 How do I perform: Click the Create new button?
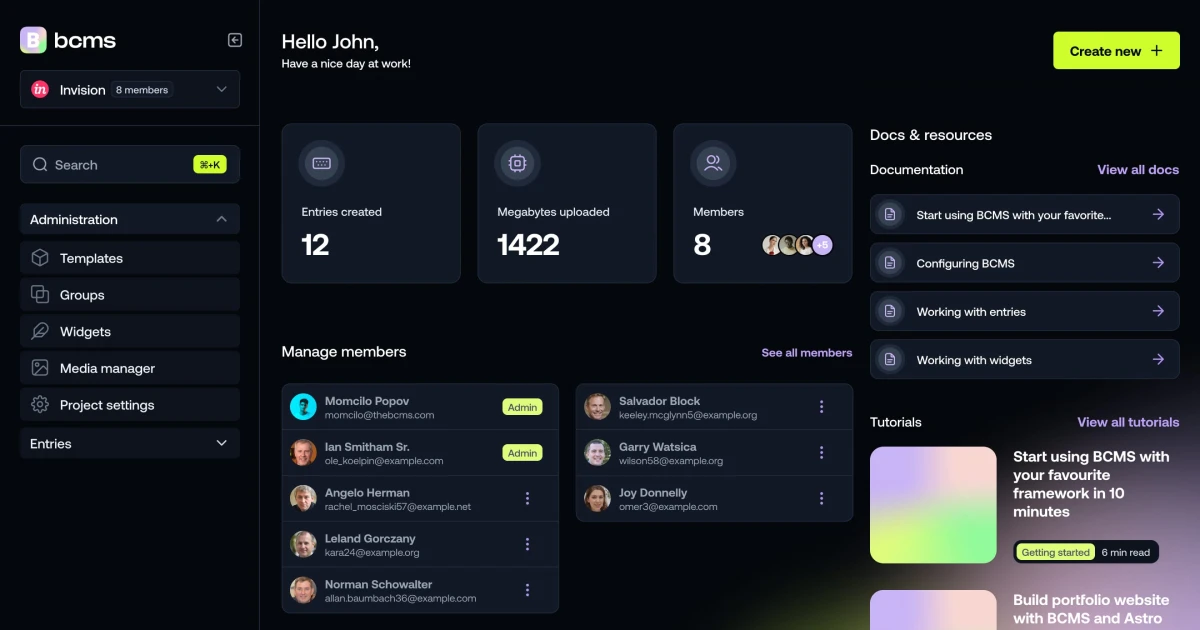click(1116, 50)
